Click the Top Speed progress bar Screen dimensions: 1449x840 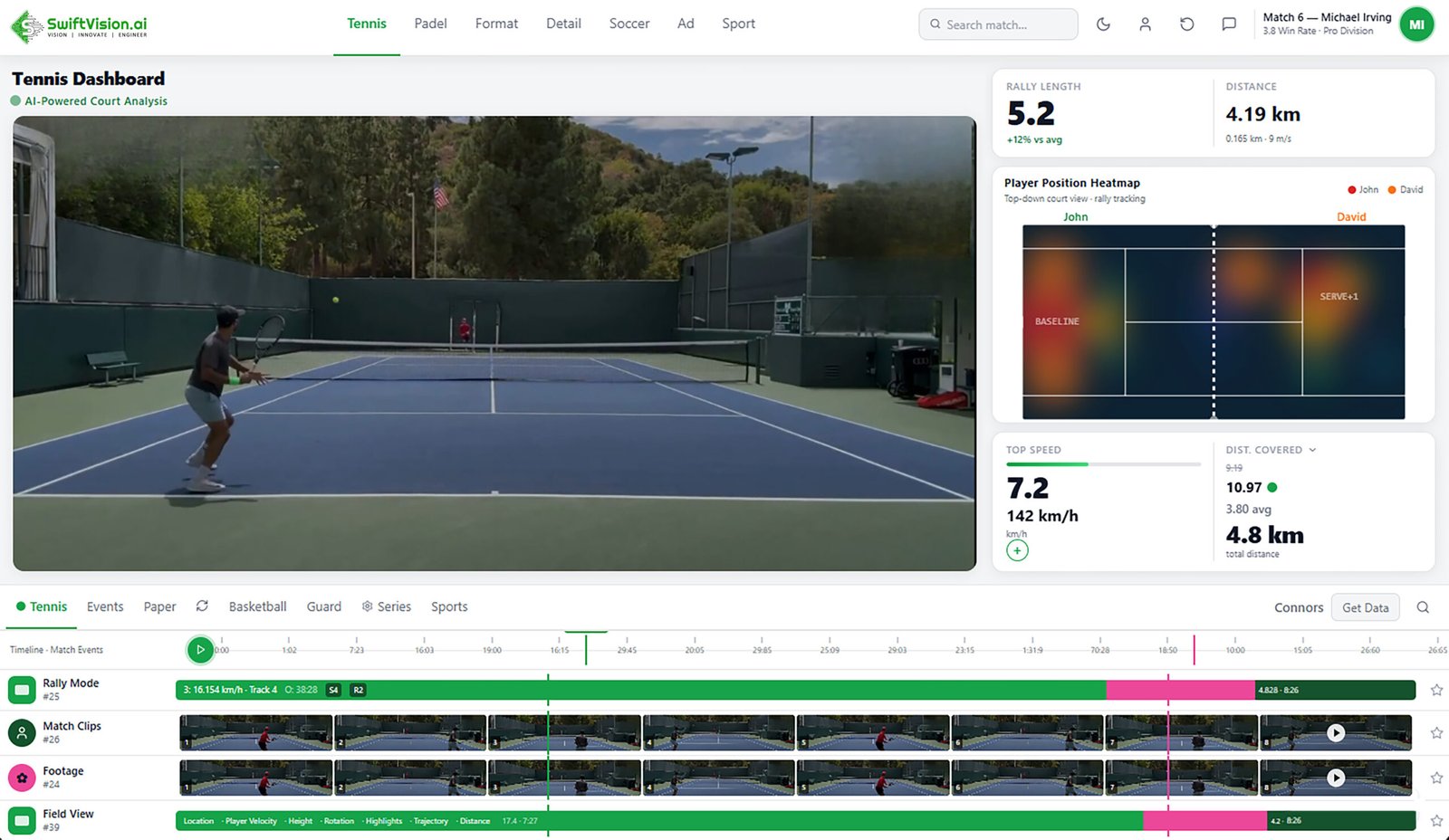tap(1103, 464)
